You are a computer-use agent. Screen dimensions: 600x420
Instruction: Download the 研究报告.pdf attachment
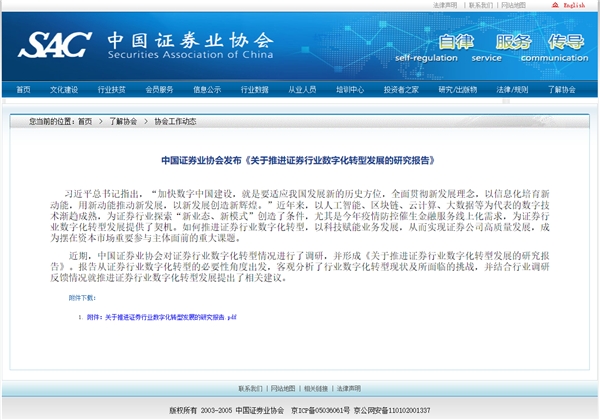click(161, 317)
